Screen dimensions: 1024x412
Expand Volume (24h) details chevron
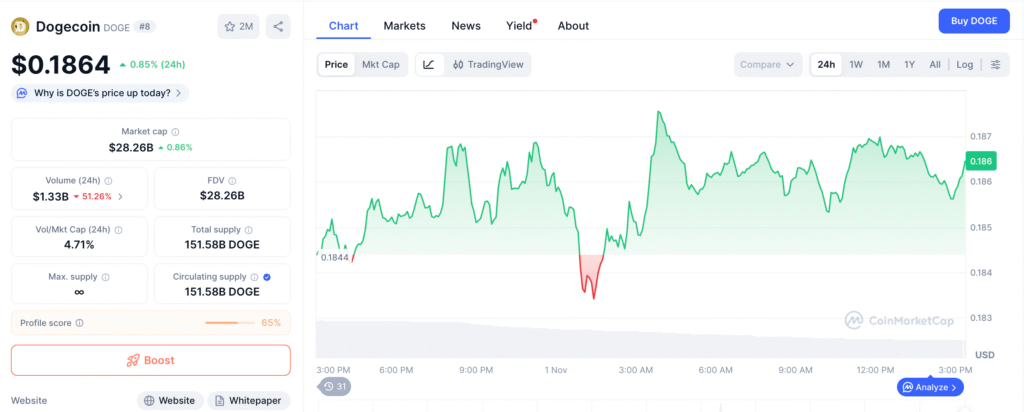tap(121, 196)
